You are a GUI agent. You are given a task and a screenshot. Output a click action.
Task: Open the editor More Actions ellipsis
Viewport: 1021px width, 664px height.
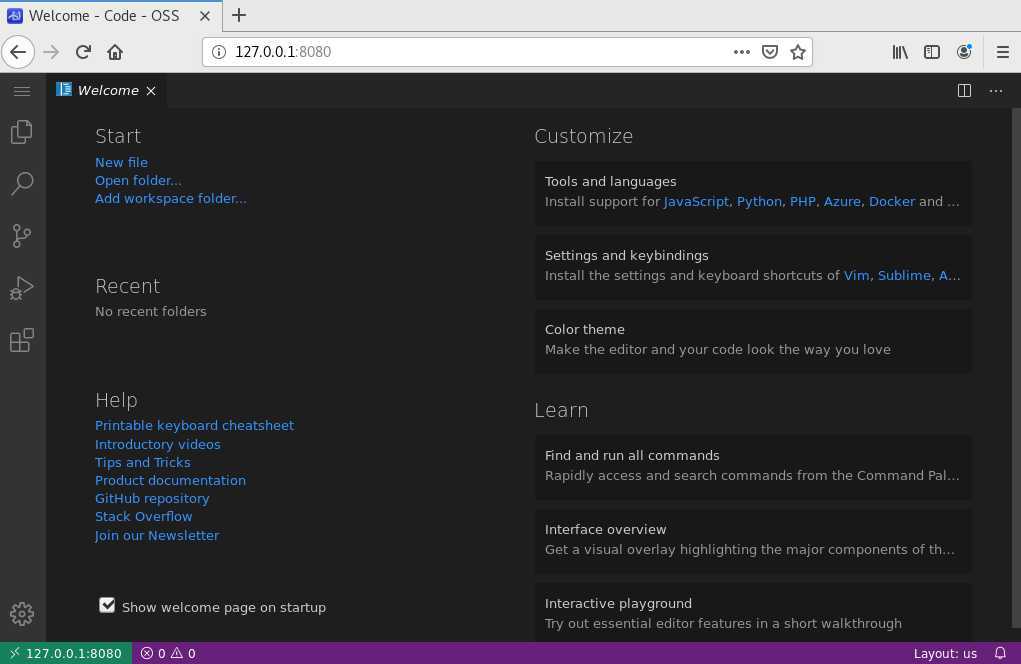(x=996, y=90)
